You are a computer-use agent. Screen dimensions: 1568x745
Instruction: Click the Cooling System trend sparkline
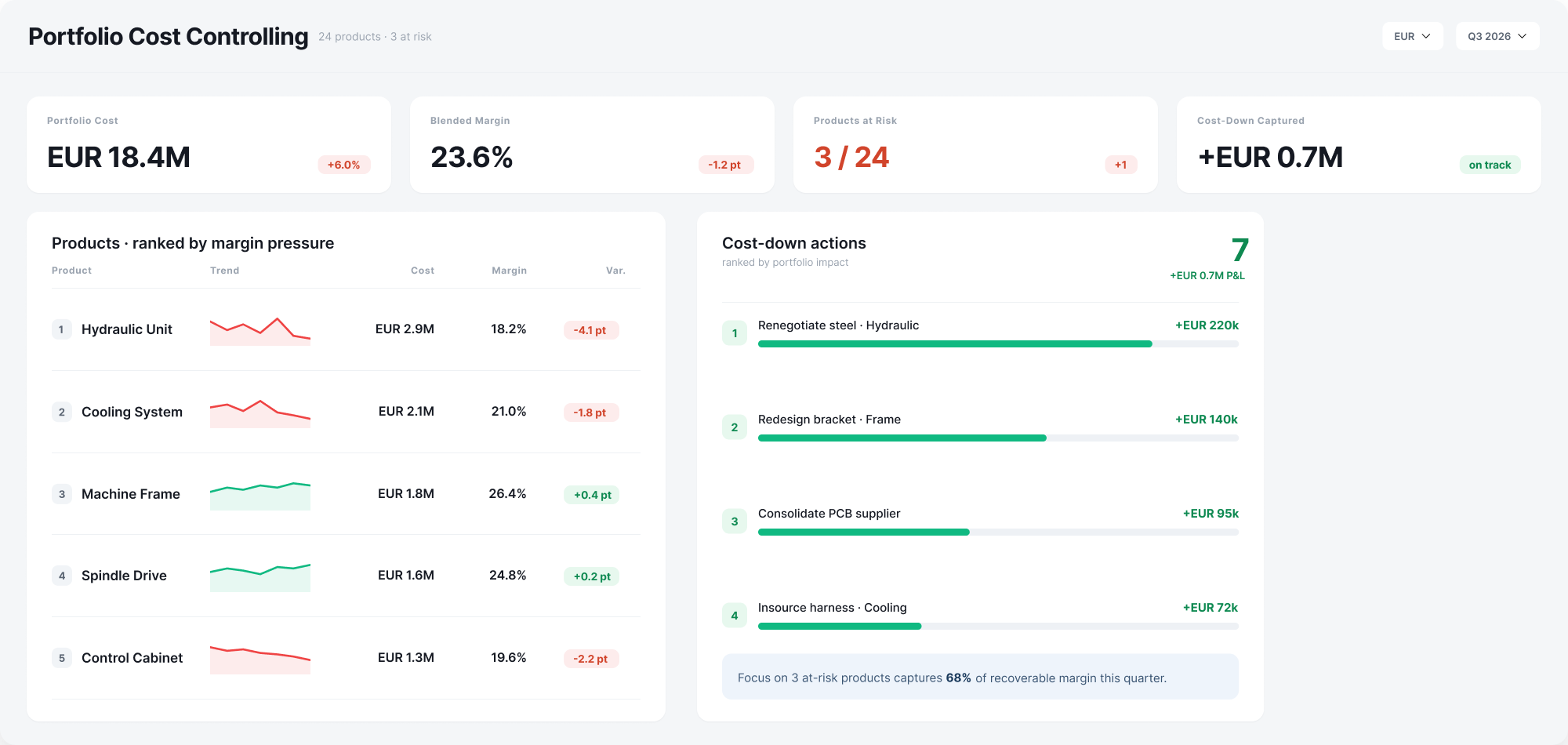[x=260, y=413]
